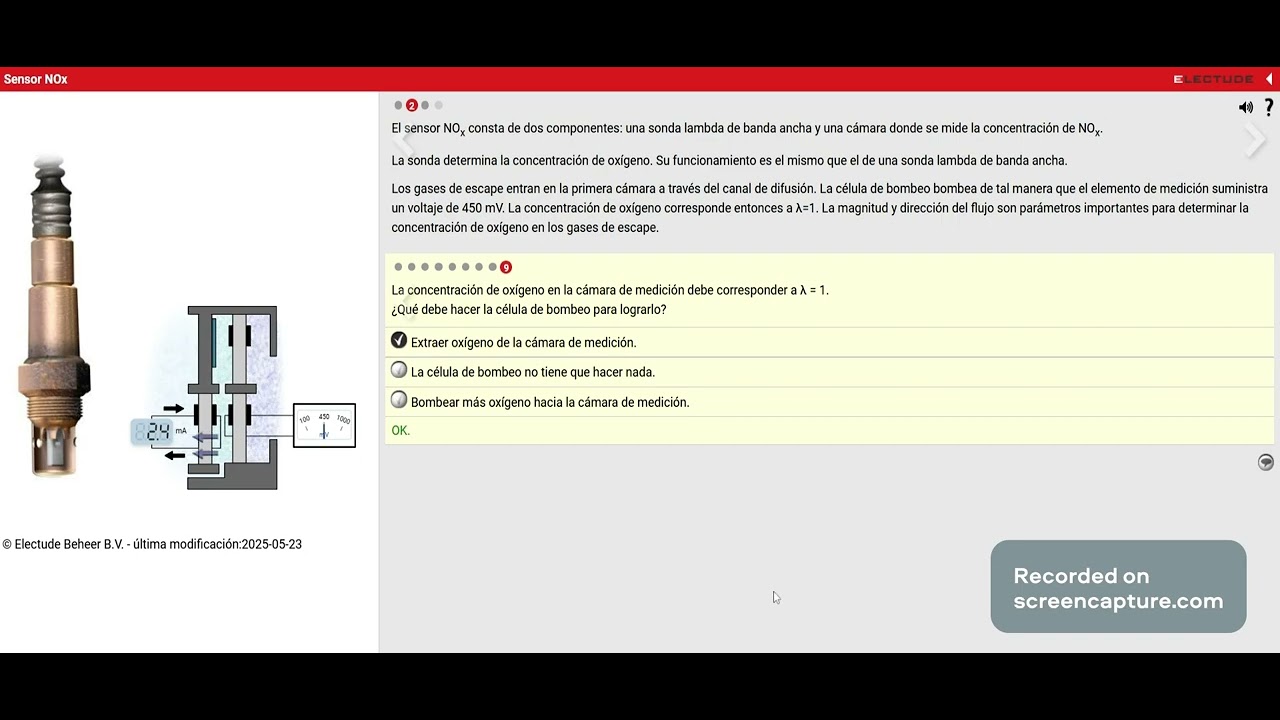The image size is (1280, 720).
Task: Go to eighth question progress dot
Action: pos(492,267)
